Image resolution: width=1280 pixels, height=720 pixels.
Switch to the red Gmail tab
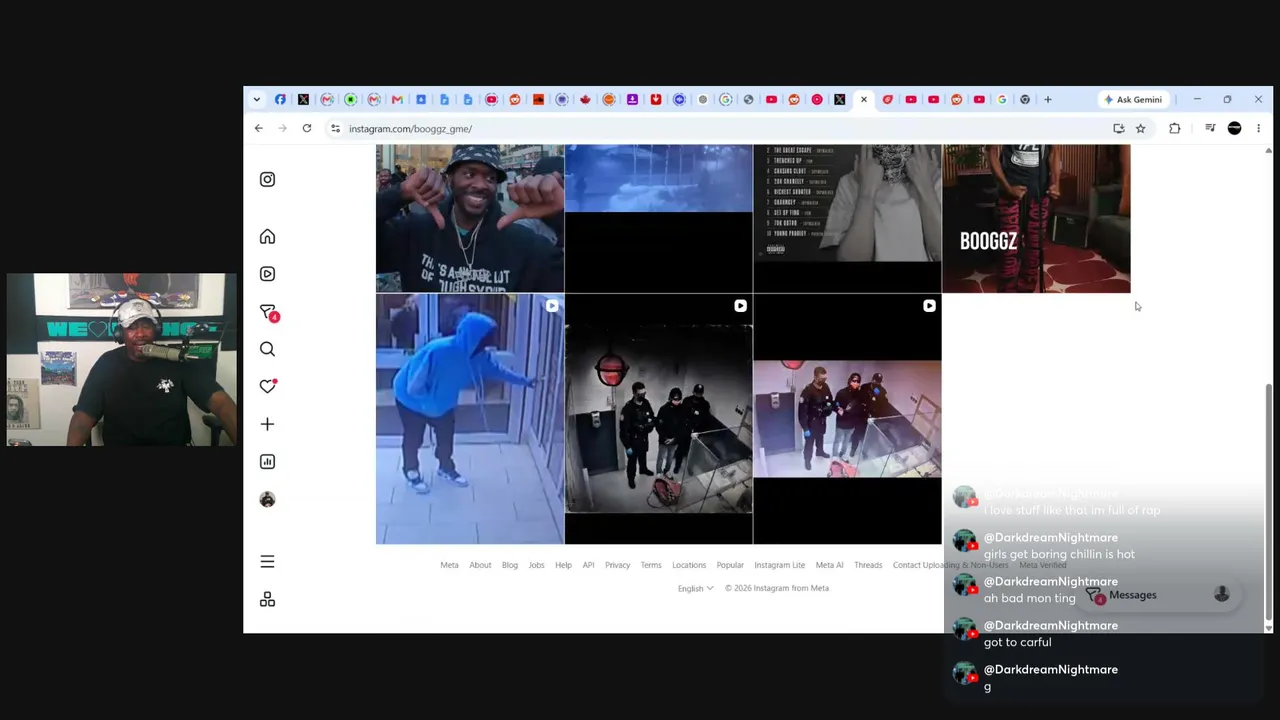[x=397, y=99]
